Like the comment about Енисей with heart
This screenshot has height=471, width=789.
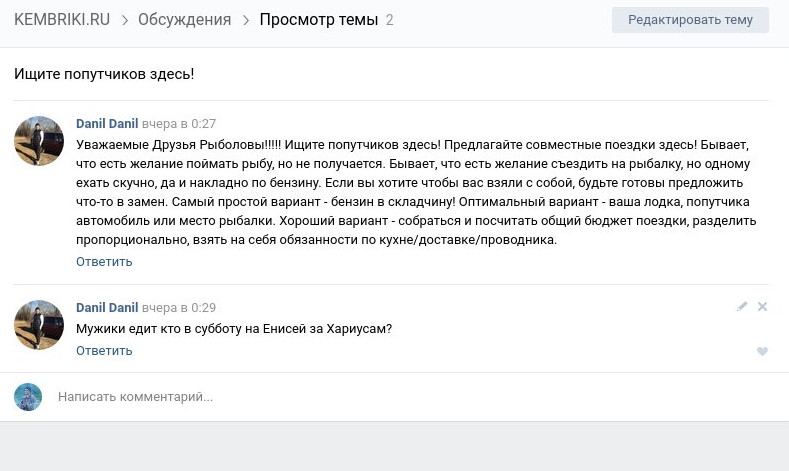[762, 351]
